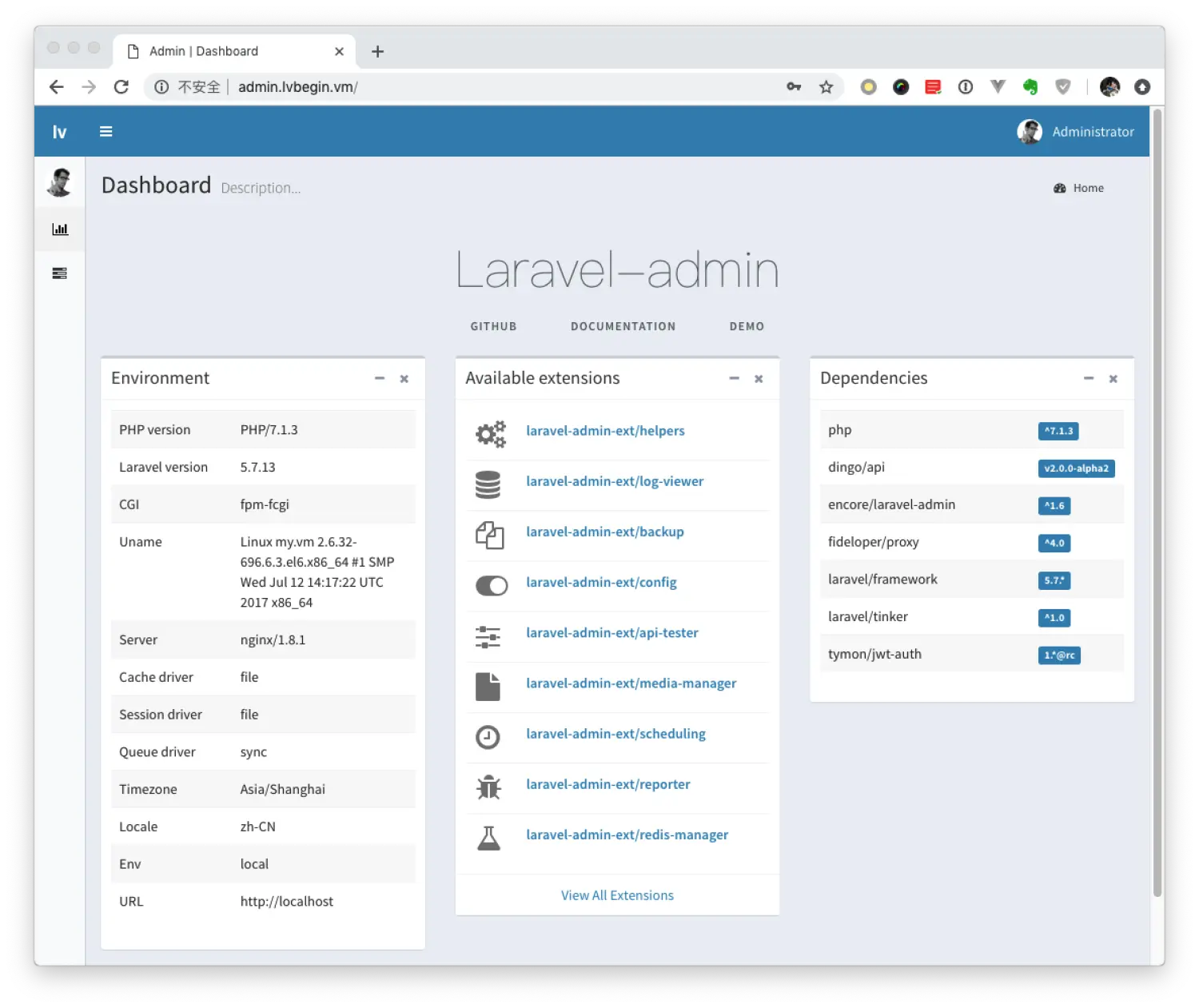This screenshot has width=1199, height=1008.
Task: Open laravel-admin-ext/api-tester extension
Action: tap(611, 632)
